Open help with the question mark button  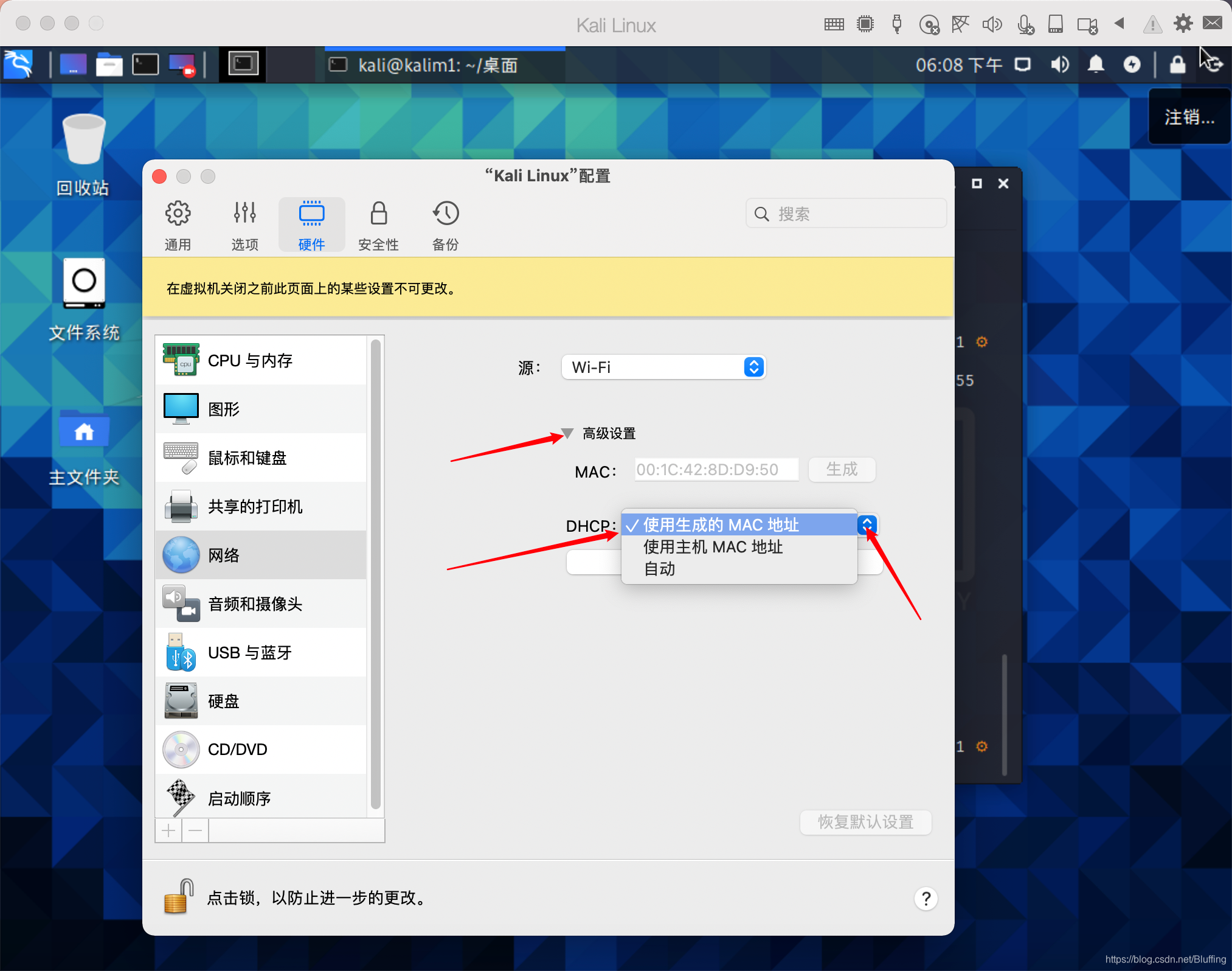point(926,899)
